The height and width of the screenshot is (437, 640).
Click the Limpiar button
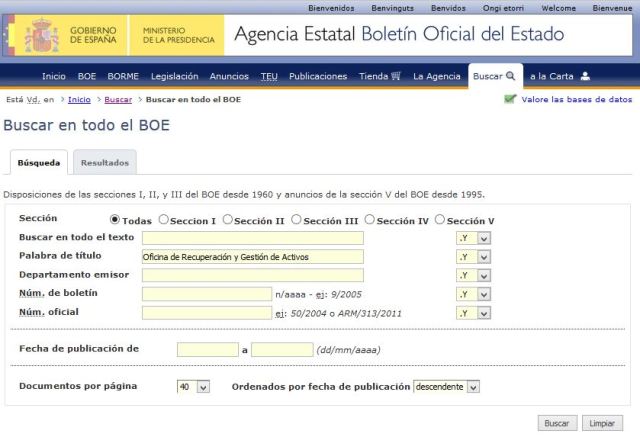tap(602, 423)
